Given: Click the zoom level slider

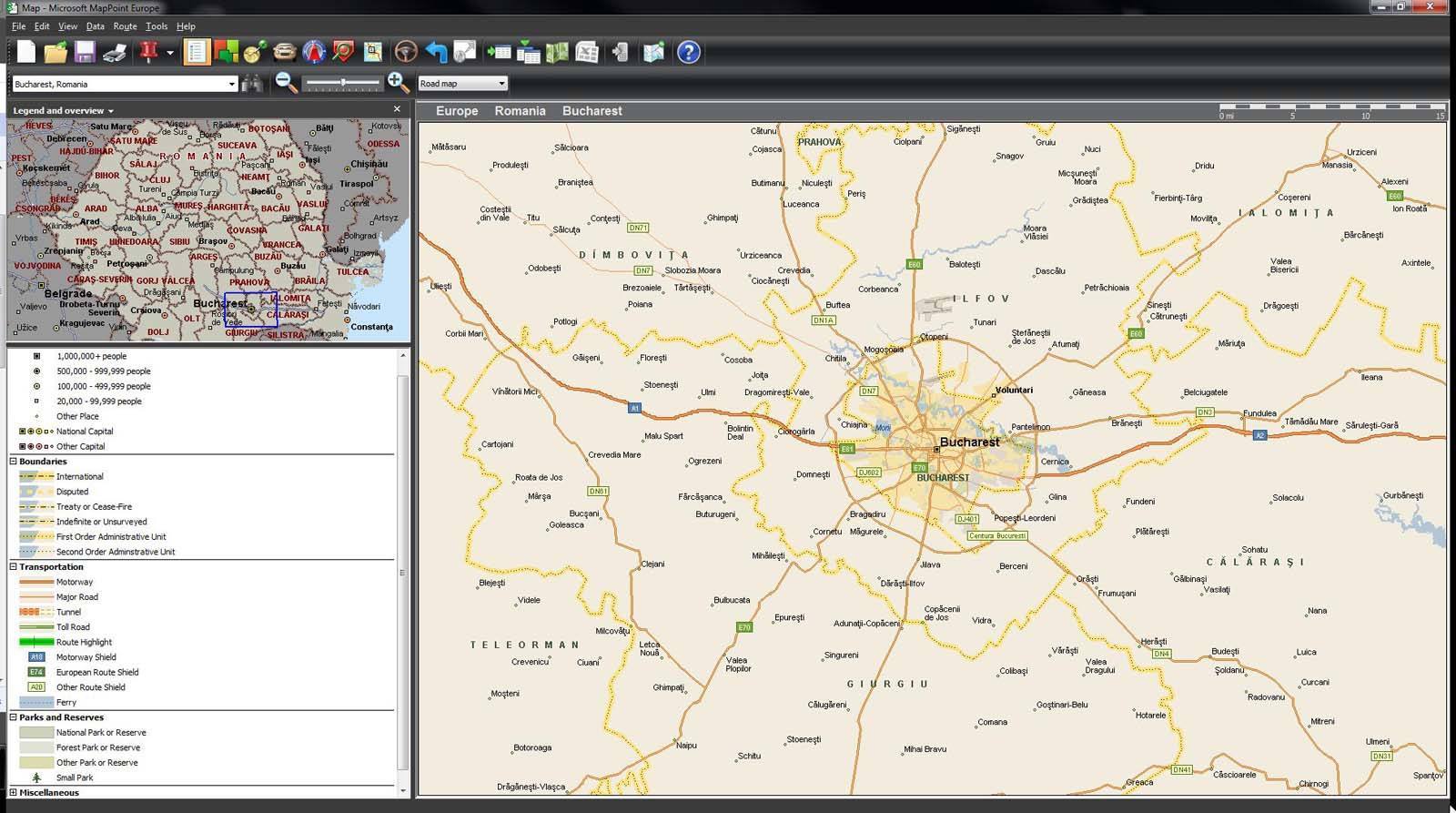Looking at the screenshot, I should coord(342,83).
